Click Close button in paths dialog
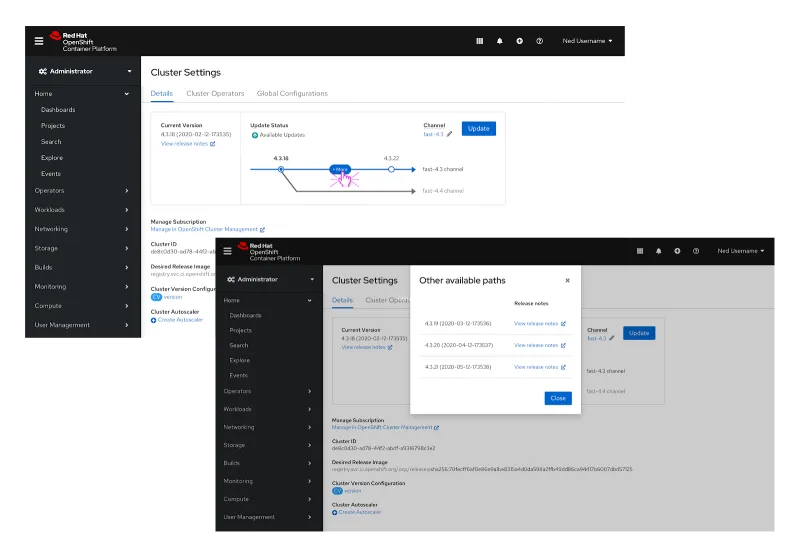The height and width of the screenshot is (557, 800). (558, 398)
